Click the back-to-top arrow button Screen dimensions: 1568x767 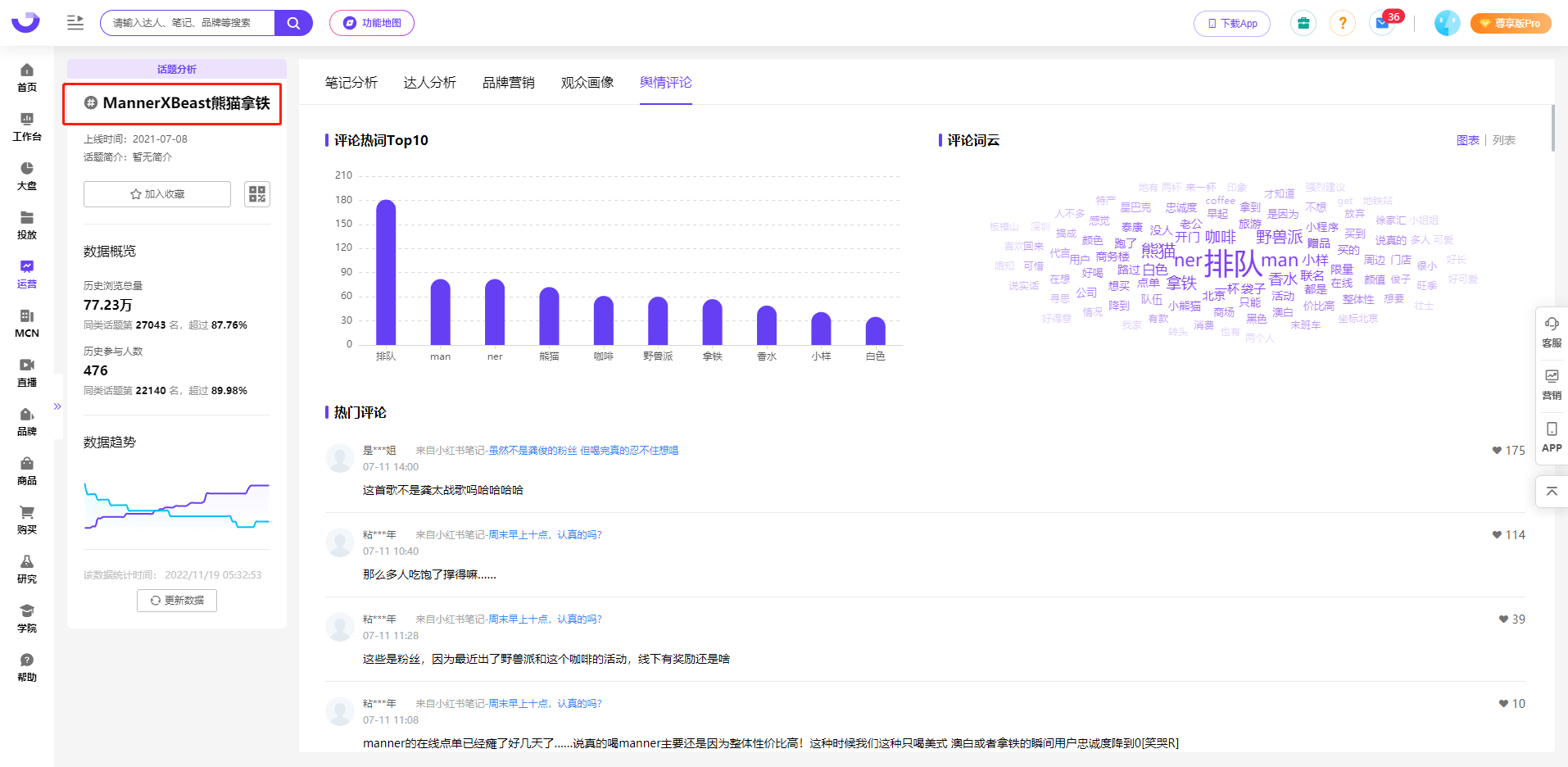click(x=1552, y=492)
